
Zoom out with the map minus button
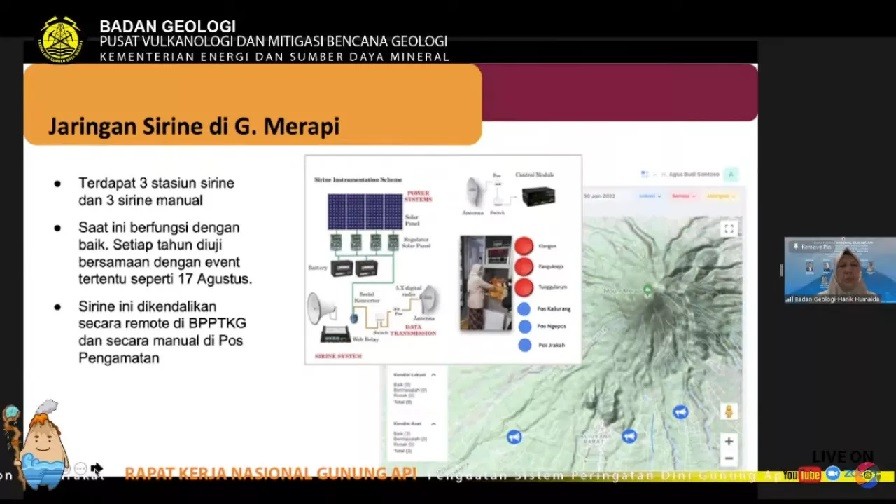729,458
